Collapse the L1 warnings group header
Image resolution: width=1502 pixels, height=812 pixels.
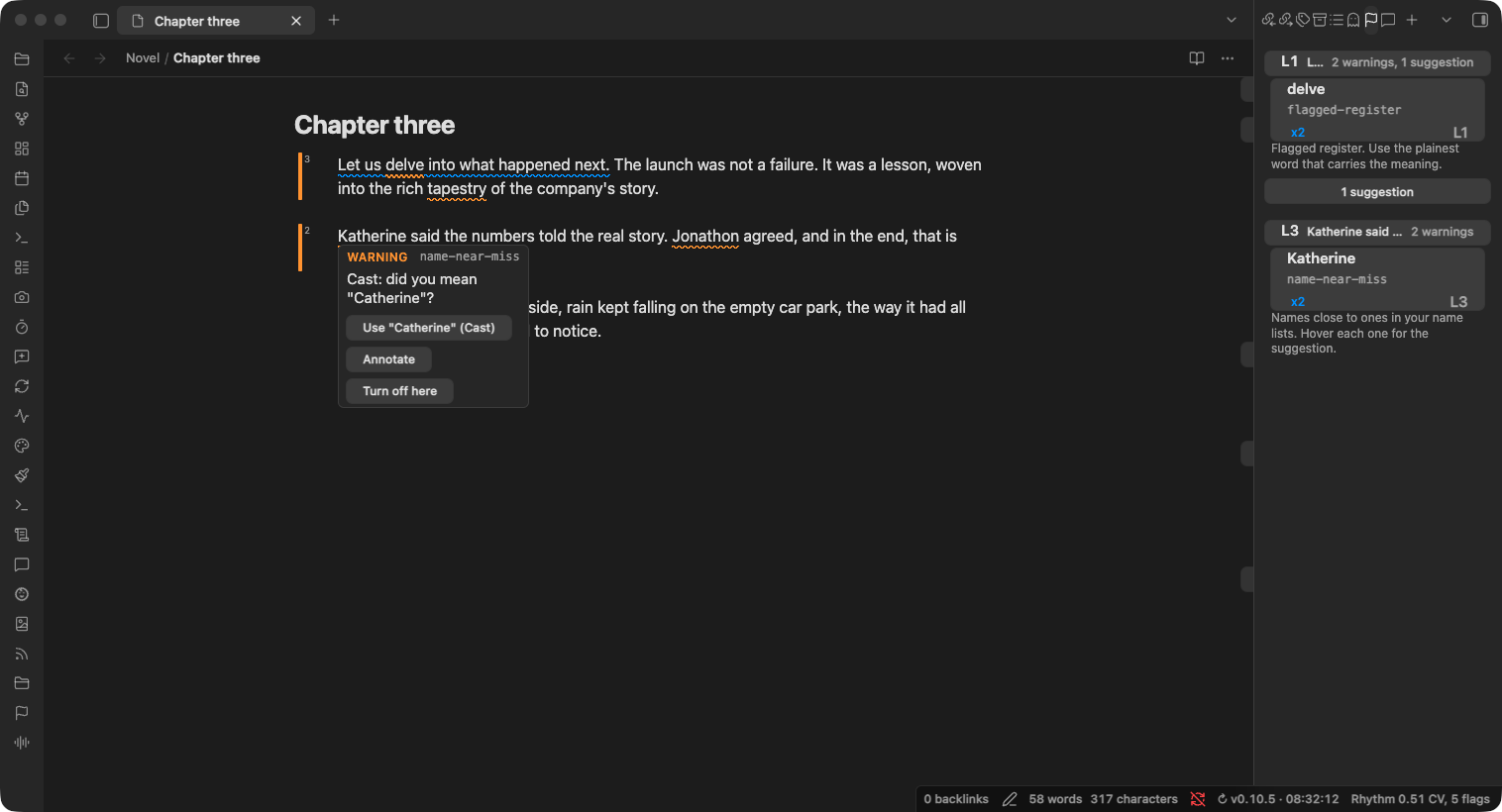pos(1377,62)
